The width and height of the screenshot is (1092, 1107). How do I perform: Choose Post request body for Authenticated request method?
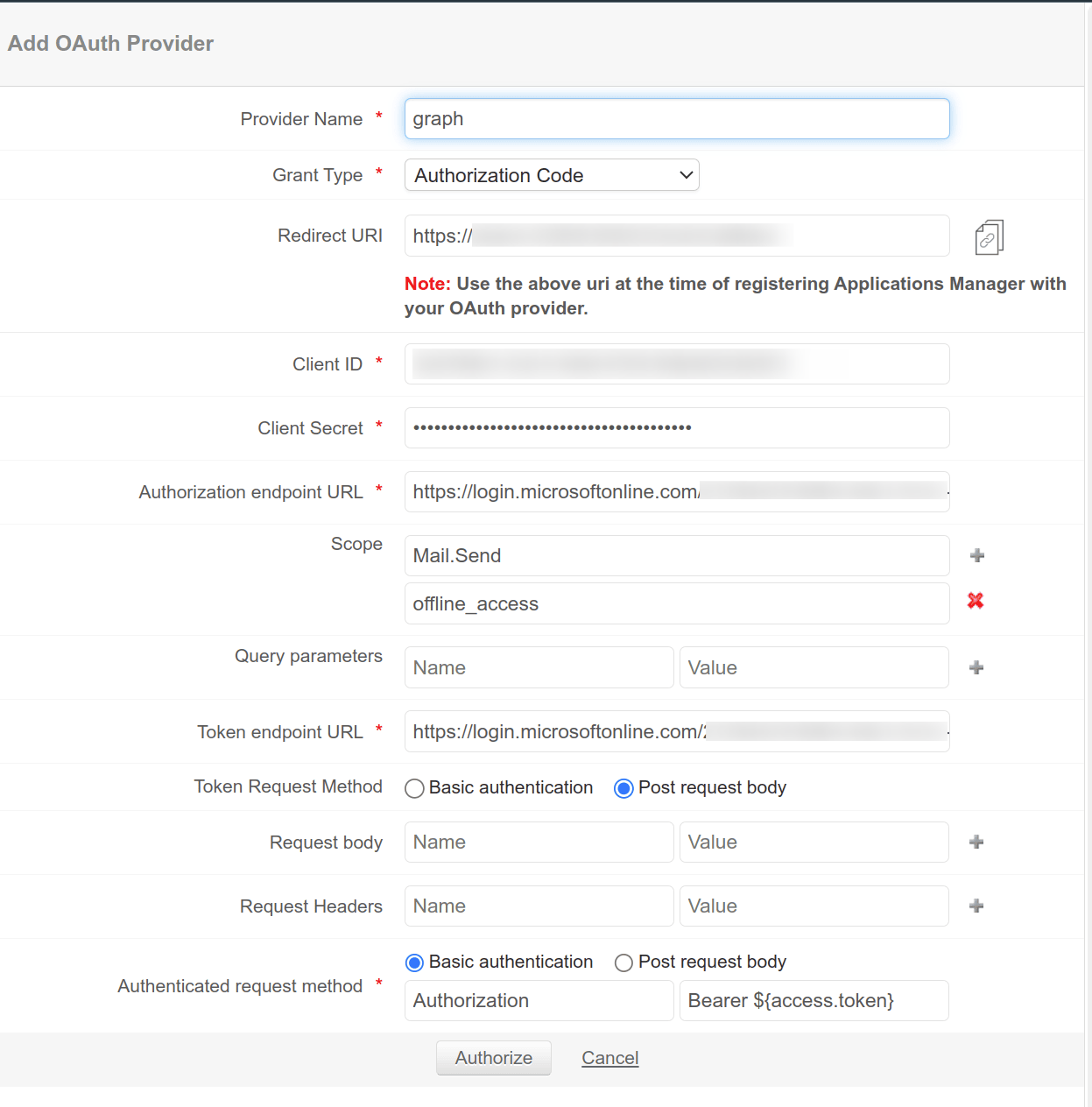coord(623,962)
